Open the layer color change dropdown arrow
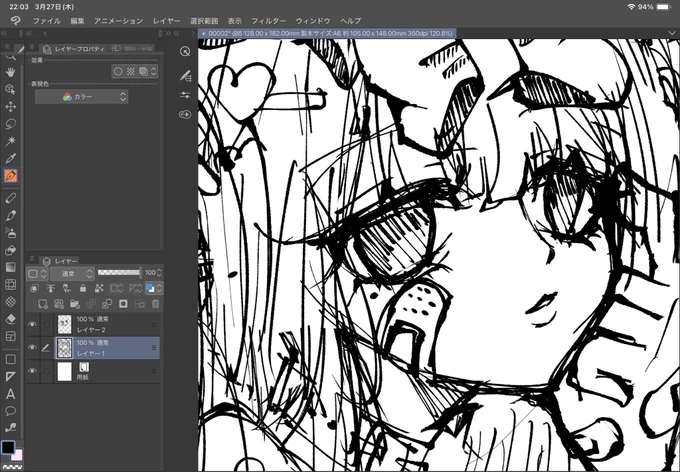Screen dimensions: 680x472 point(160,288)
